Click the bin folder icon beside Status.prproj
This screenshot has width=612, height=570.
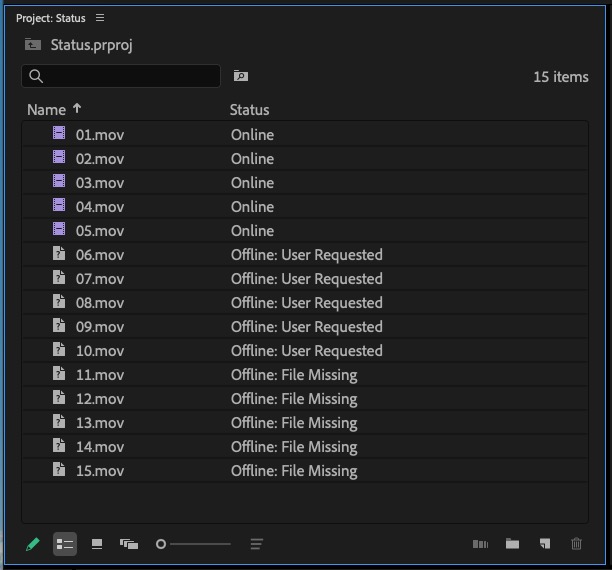coord(33,45)
